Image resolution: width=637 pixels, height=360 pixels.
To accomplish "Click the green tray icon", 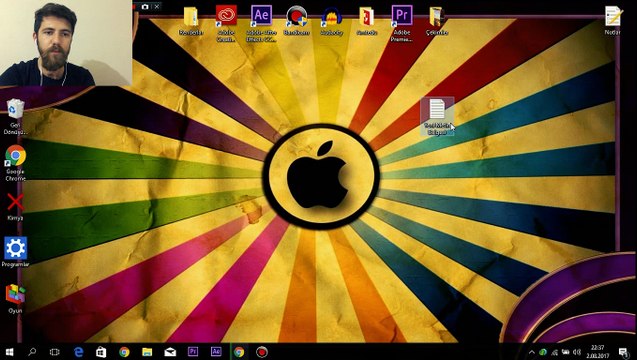I will (543, 352).
